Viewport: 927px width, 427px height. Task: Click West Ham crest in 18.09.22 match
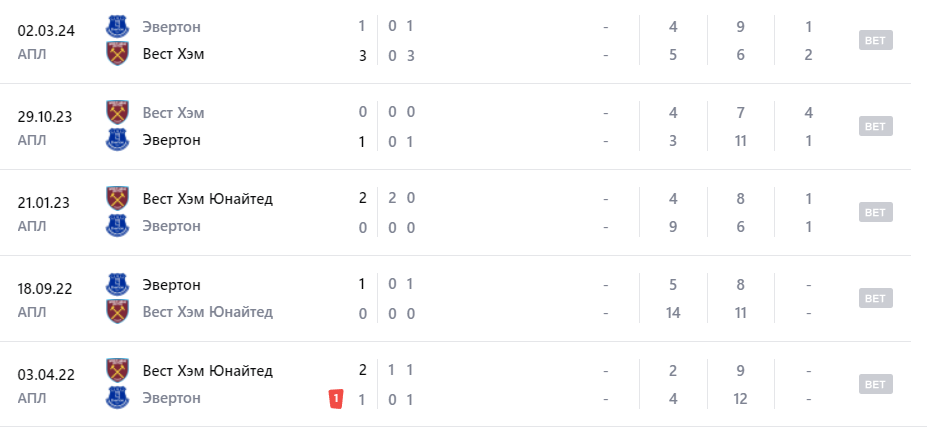point(118,312)
